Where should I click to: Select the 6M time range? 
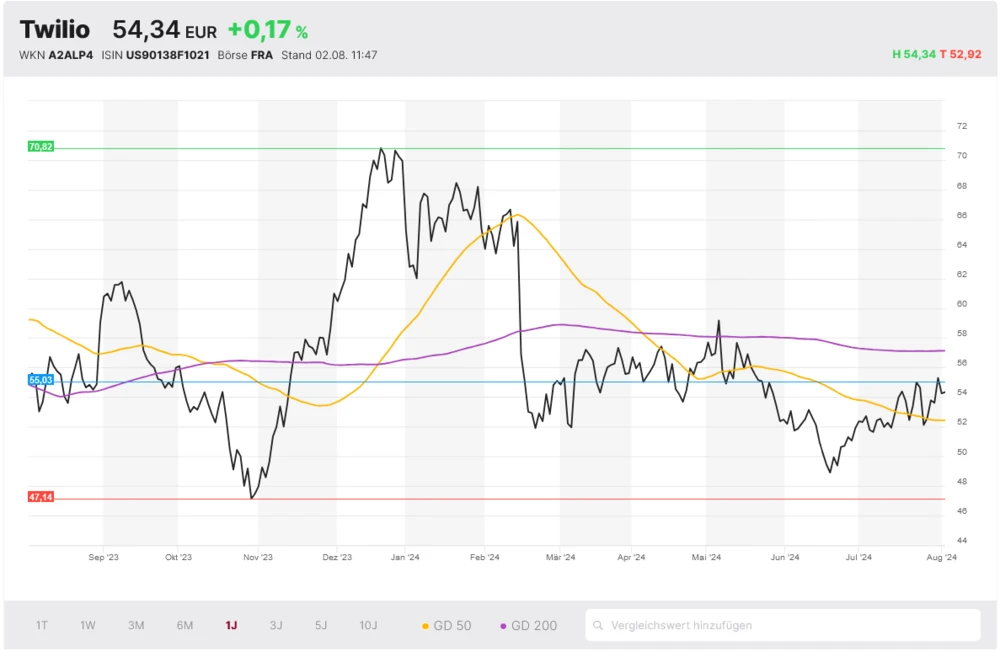[x=185, y=626]
